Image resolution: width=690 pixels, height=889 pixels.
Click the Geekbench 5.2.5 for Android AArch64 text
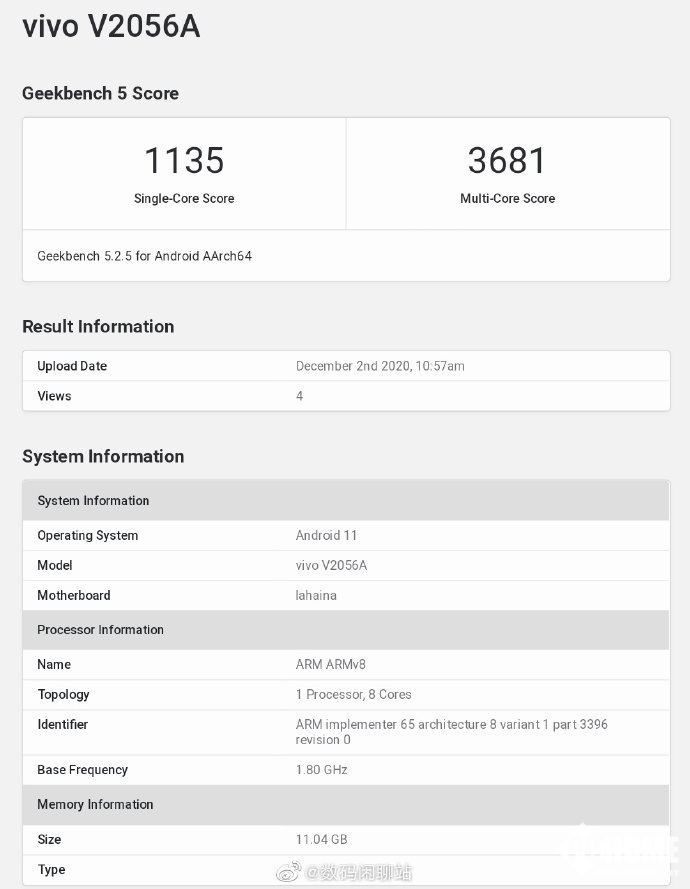tap(144, 256)
